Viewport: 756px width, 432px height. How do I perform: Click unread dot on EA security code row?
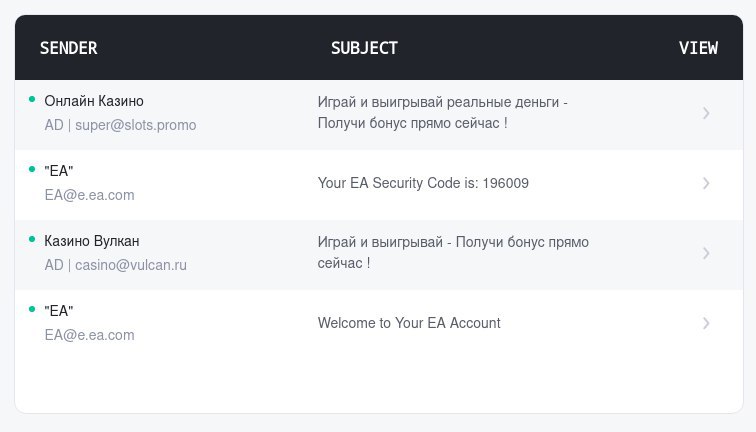pos(32,169)
